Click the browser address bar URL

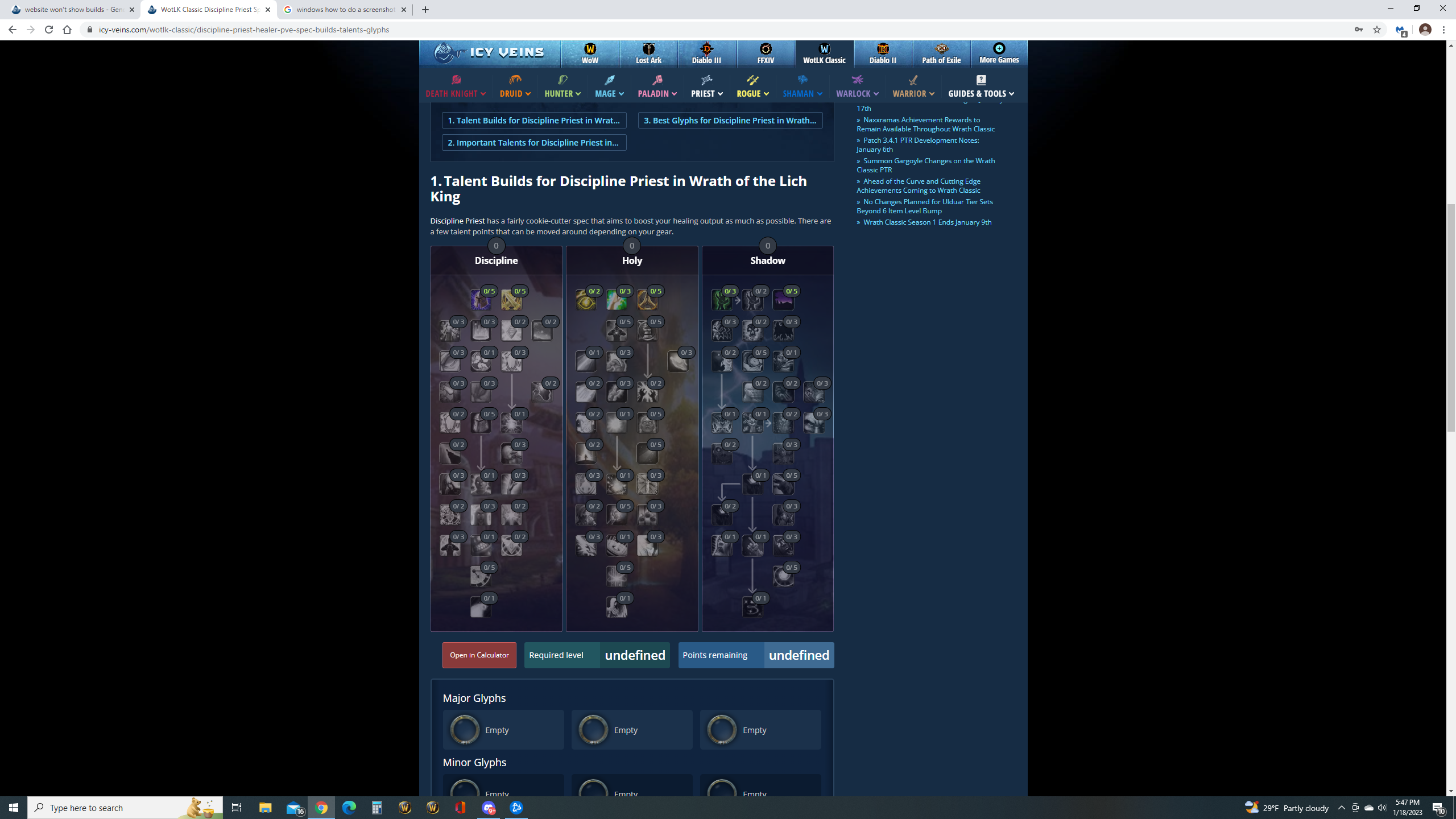tap(244, 30)
